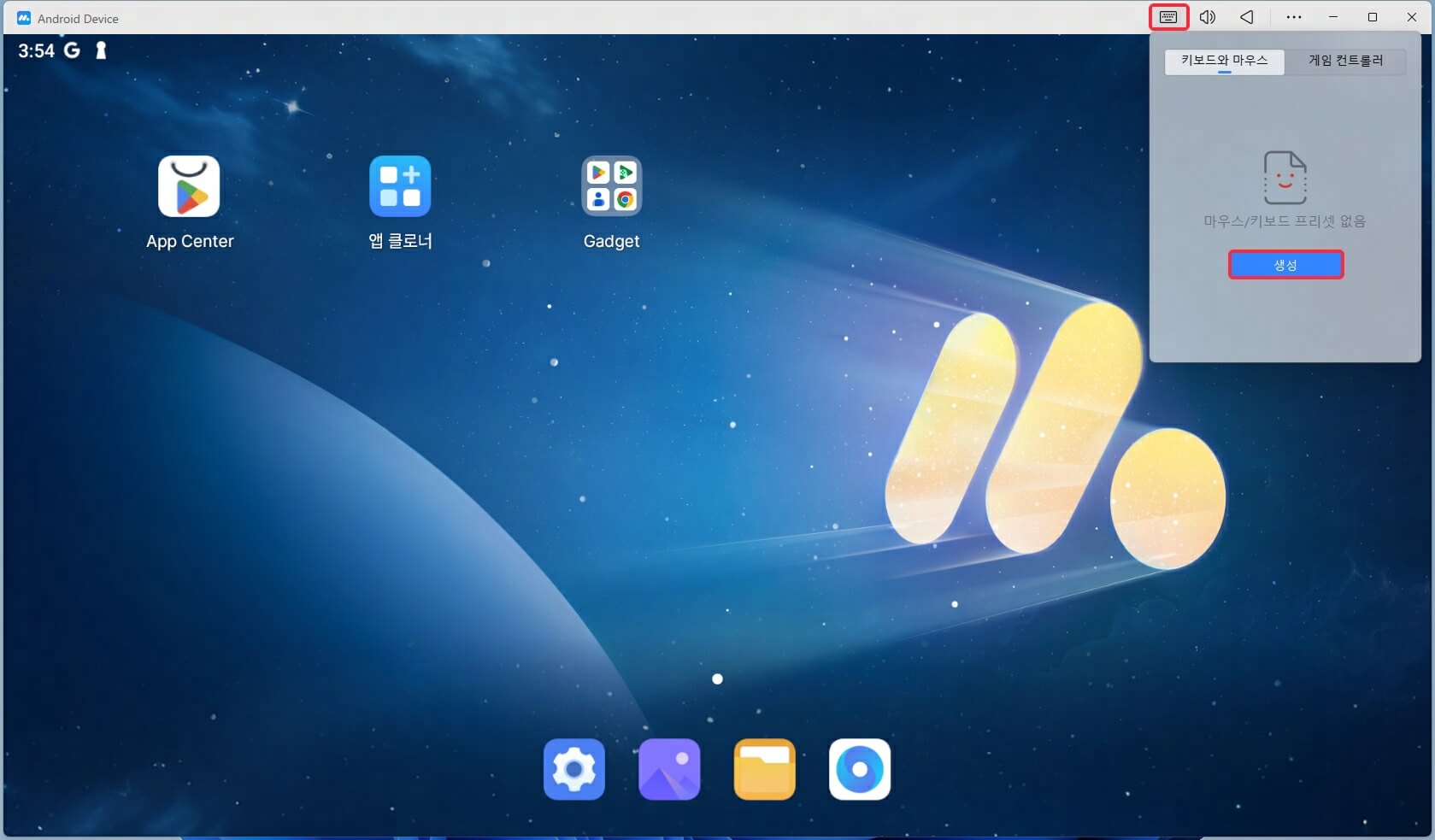Maximize the Android Device window
1435x840 pixels.
tap(1373, 17)
